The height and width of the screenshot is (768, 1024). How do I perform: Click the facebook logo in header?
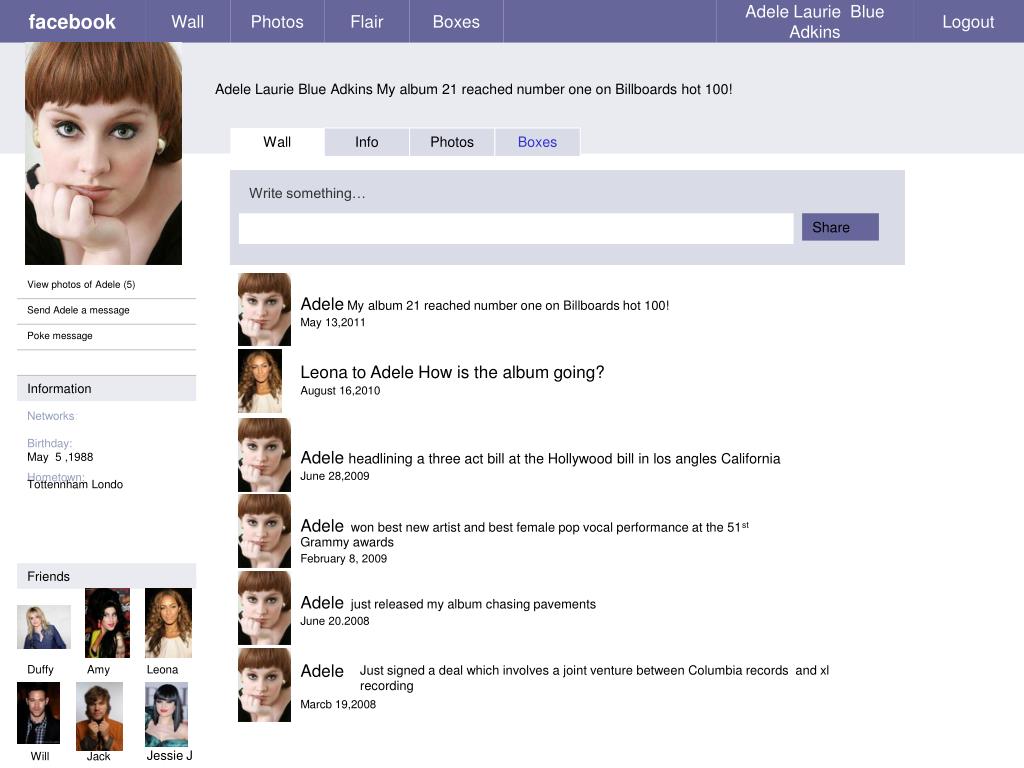point(72,22)
